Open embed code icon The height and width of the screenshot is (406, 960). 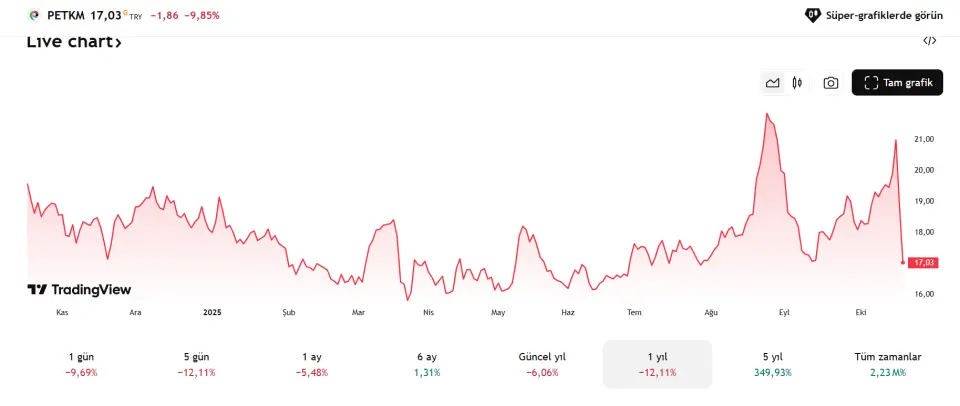point(929,41)
